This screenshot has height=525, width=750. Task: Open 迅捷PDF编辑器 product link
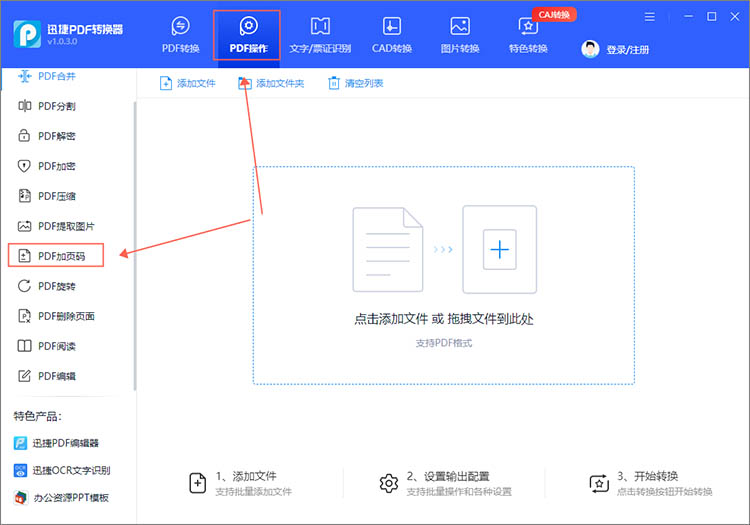[56, 443]
